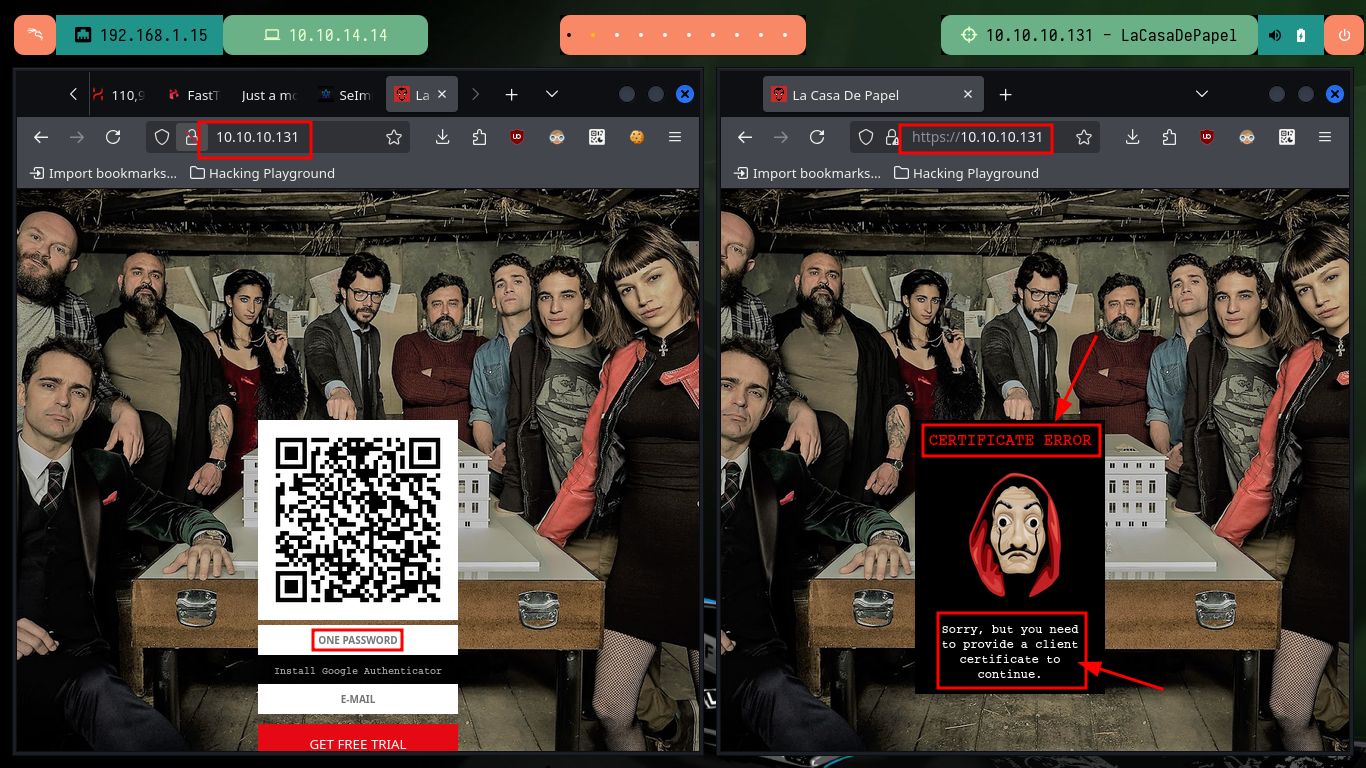Click the glasses-face extension icon in left browser
This screenshot has width=1366, height=768.
(557, 137)
